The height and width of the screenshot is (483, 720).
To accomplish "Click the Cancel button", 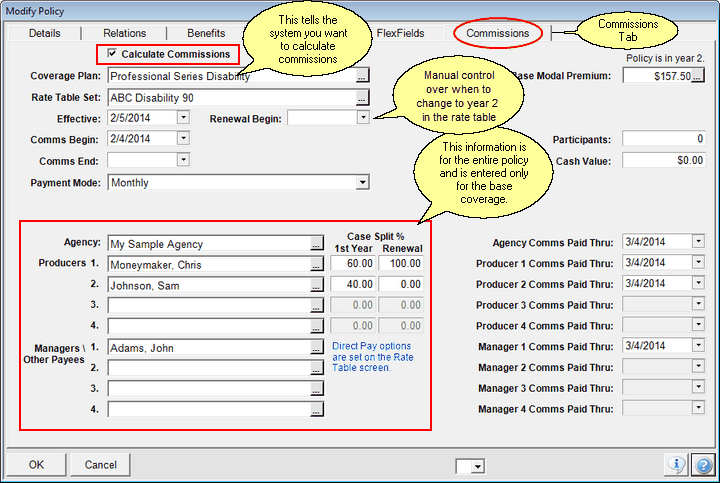I will (100, 465).
